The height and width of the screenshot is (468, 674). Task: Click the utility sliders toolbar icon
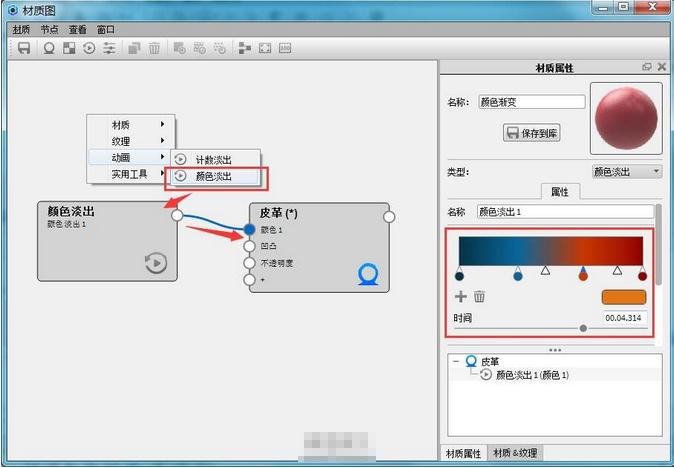[108, 48]
